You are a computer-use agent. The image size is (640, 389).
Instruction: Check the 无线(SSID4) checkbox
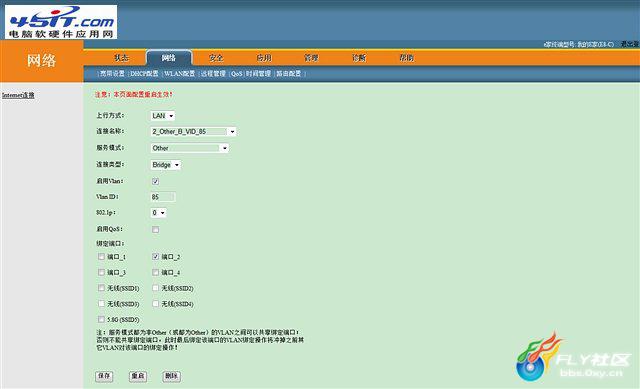point(156,304)
